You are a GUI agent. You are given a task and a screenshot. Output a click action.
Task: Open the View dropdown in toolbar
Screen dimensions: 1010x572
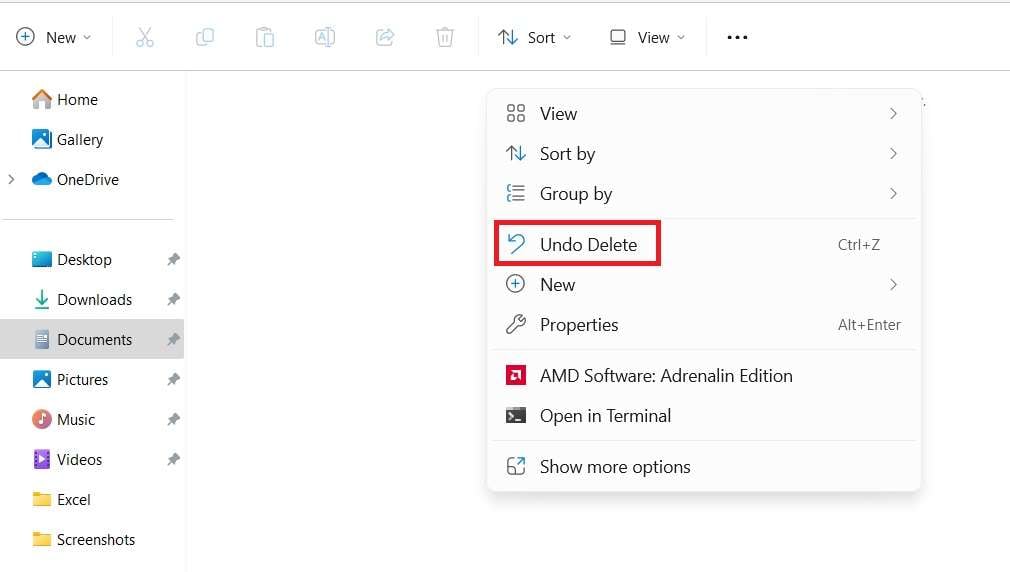(647, 37)
